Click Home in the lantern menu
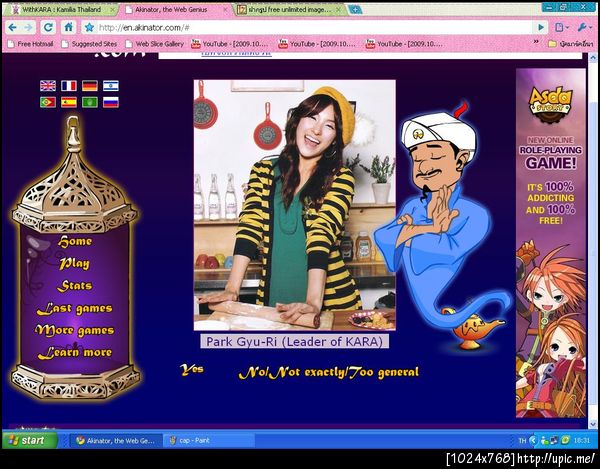 (x=75, y=241)
